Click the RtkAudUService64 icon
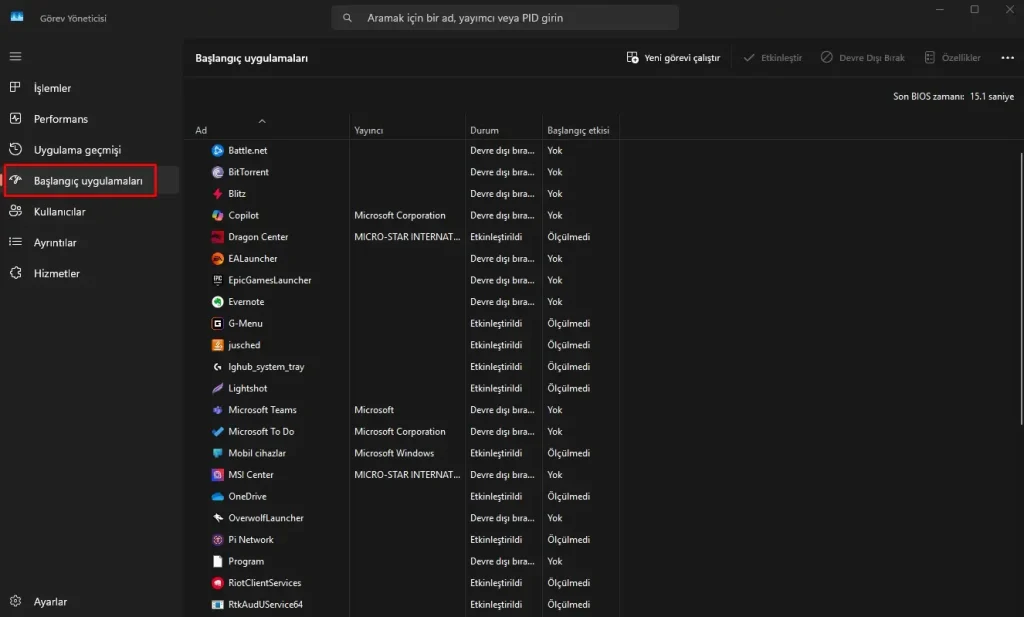The width and height of the screenshot is (1024, 617). pyautogui.click(x=217, y=604)
